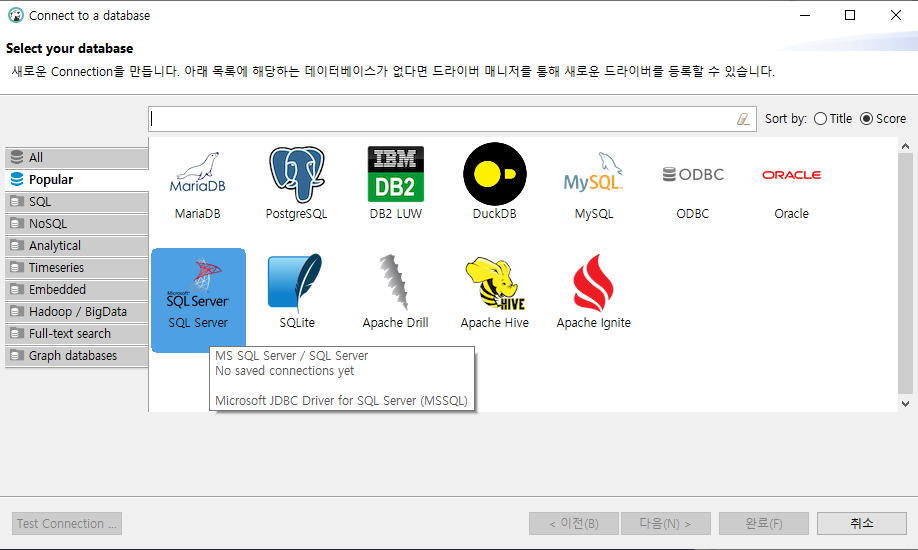Maximize the Connect to a database window
The width and height of the screenshot is (918, 550).
(x=850, y=15)
